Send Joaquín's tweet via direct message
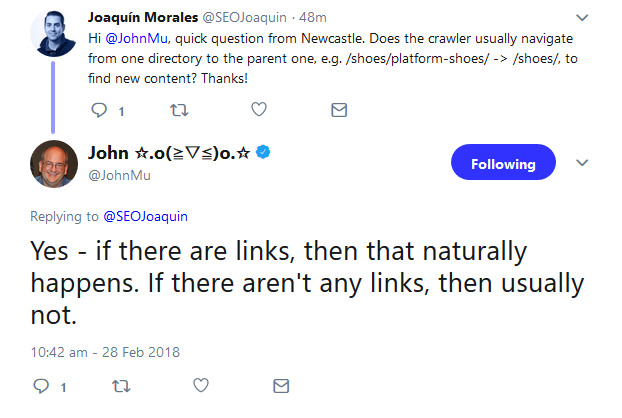 pyautogui.click(x=338, y=110)
